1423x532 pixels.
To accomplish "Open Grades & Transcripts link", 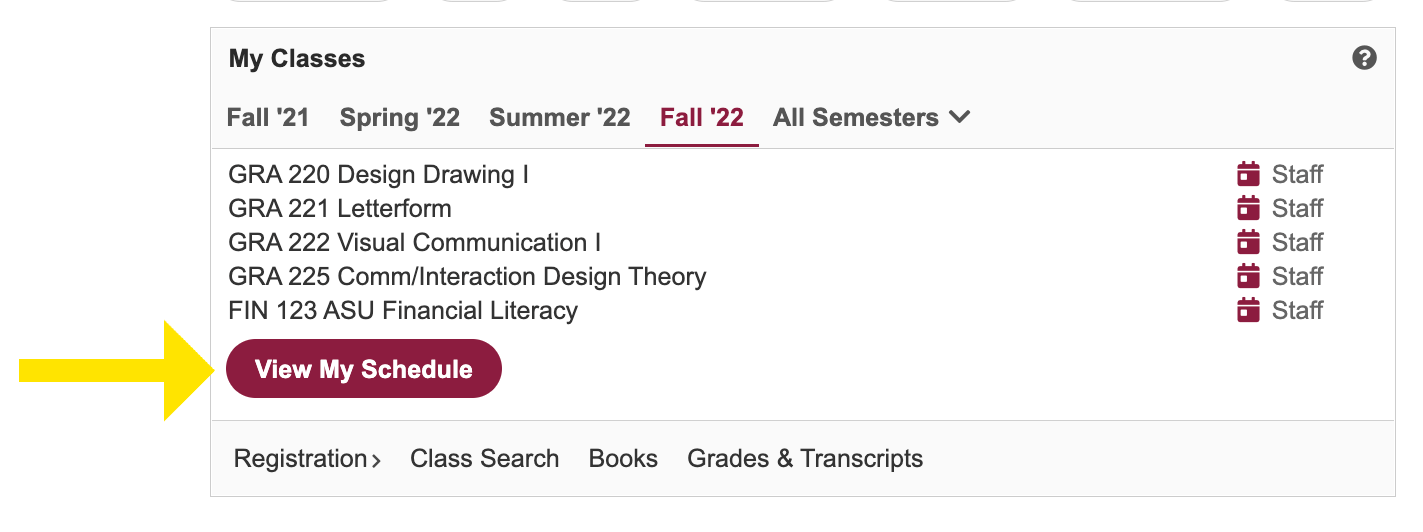I will (805, 459).
